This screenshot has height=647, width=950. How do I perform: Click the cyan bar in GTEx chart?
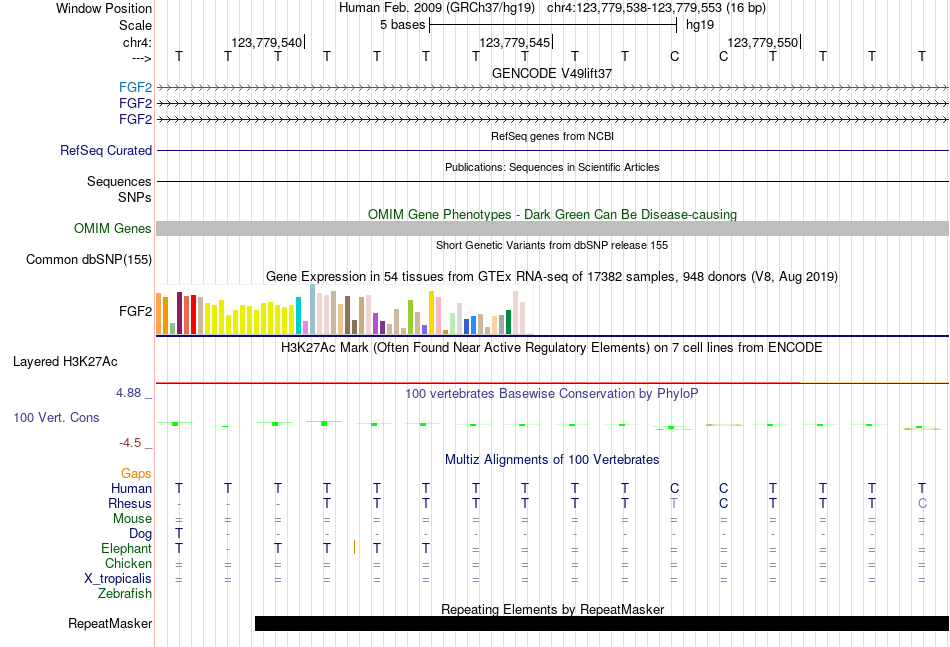click(299, 316)
